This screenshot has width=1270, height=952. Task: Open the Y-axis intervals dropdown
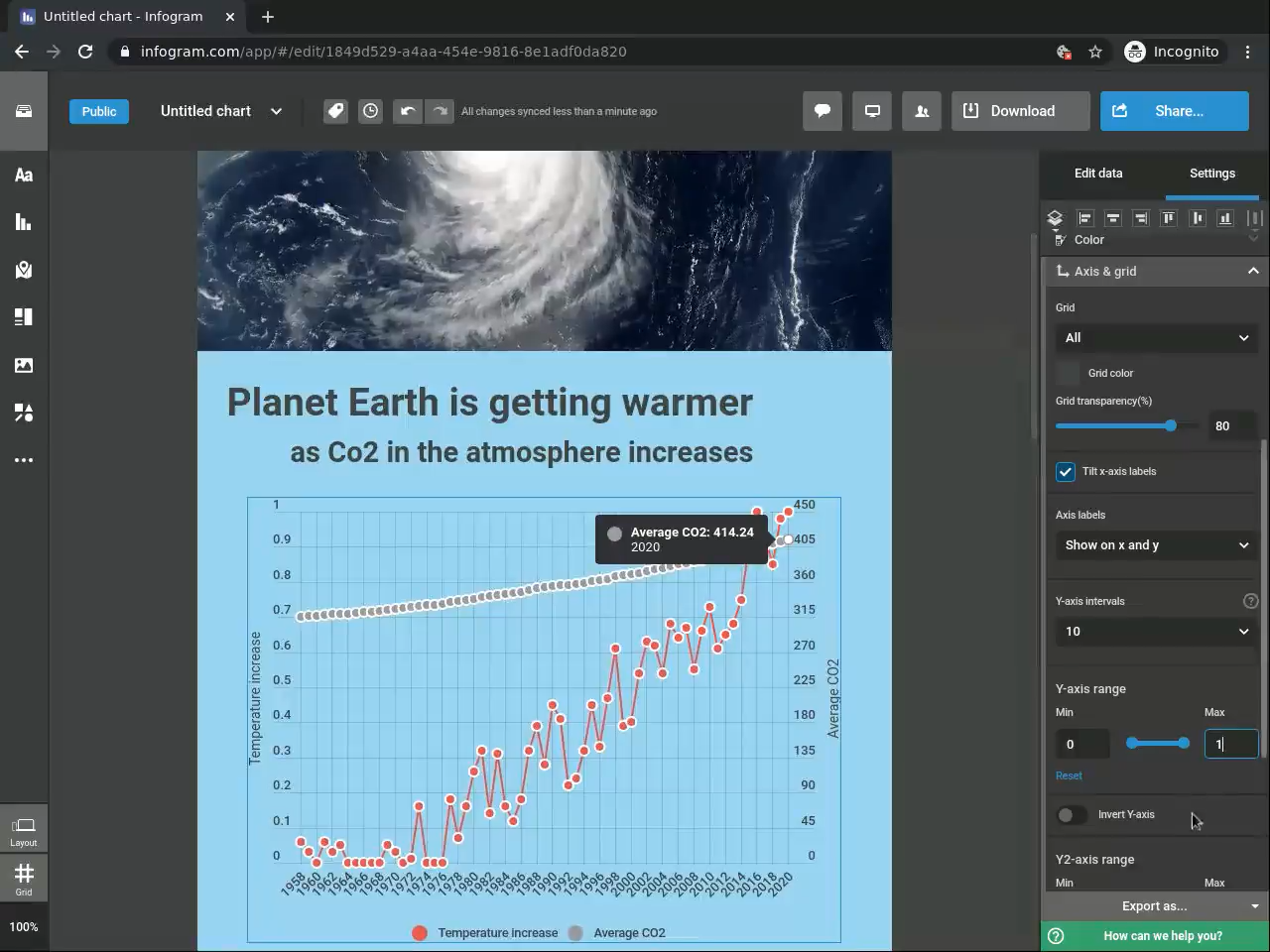click(x=1156, y=632)
